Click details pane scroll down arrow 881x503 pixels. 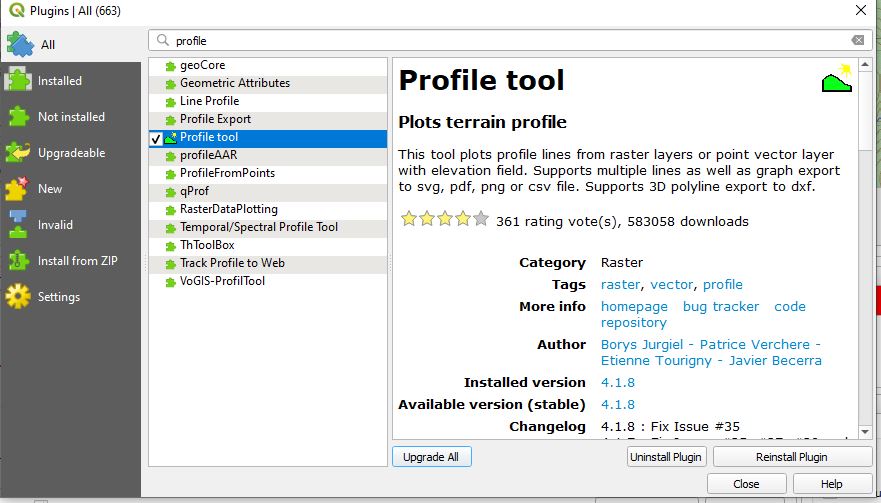click(865, 432)
